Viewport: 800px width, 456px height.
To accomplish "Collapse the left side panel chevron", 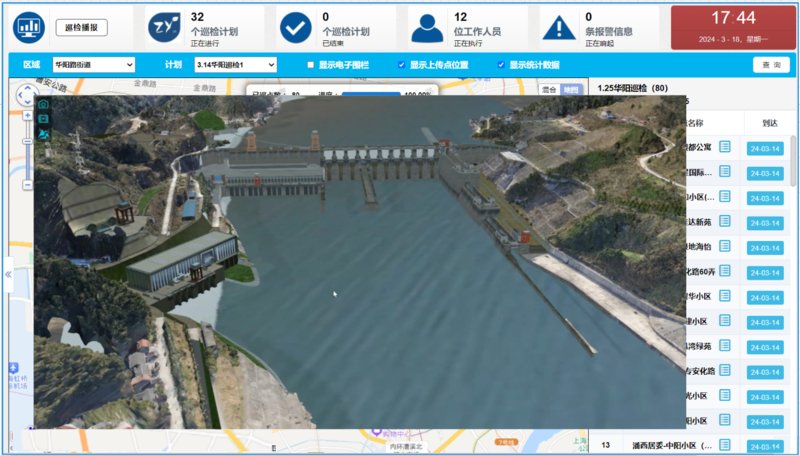I will click(8, 273).
